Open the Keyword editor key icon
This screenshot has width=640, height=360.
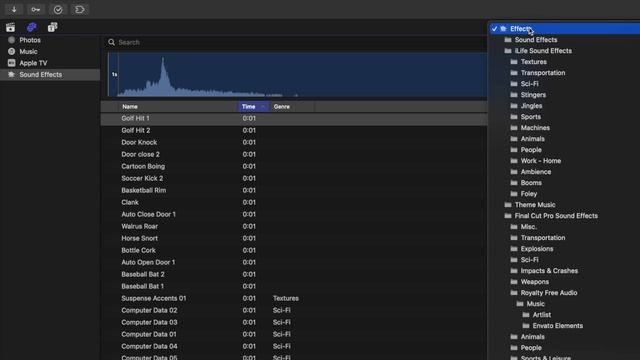pos(36,9)
